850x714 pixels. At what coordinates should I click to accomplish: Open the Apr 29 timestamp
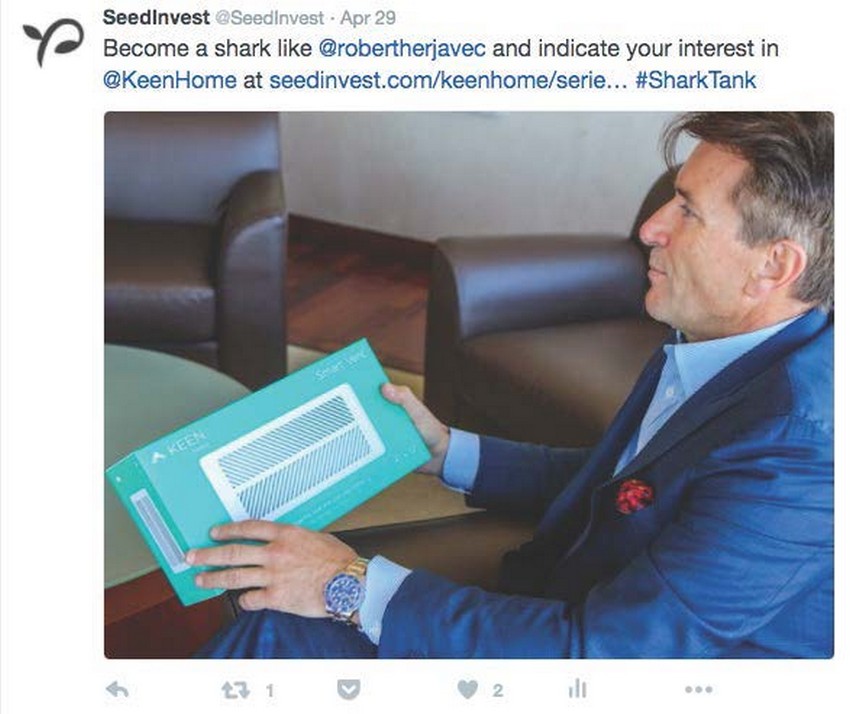367,18
